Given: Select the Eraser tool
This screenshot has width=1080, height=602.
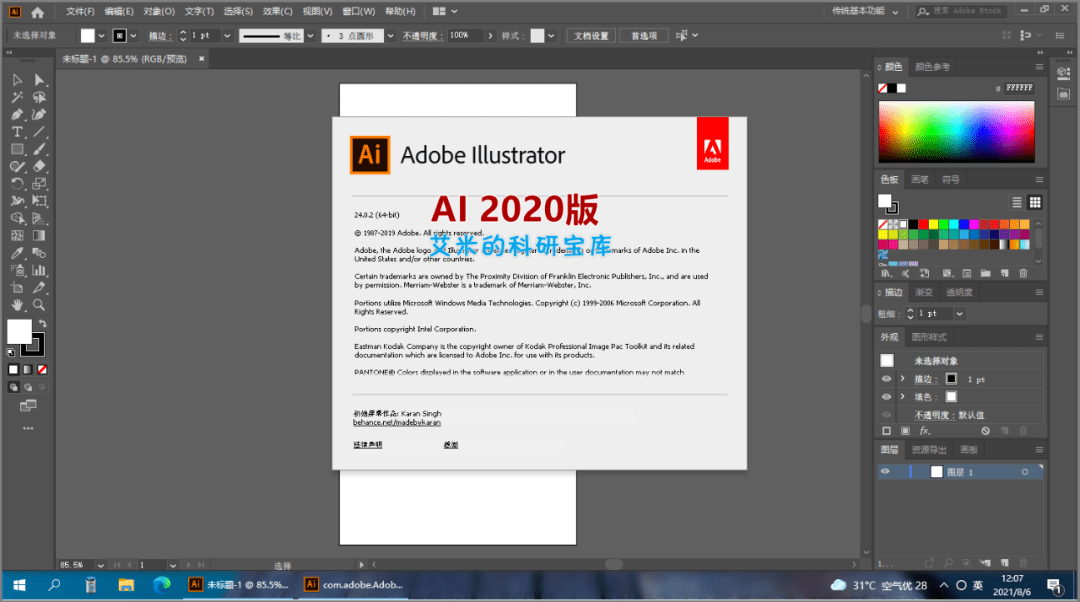Looking at the screenshot, I should tap(39, 166).
